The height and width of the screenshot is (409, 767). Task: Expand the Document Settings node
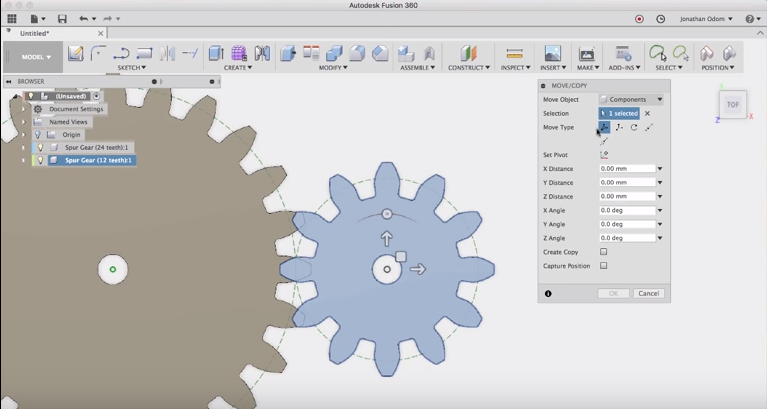click(23, 109)
